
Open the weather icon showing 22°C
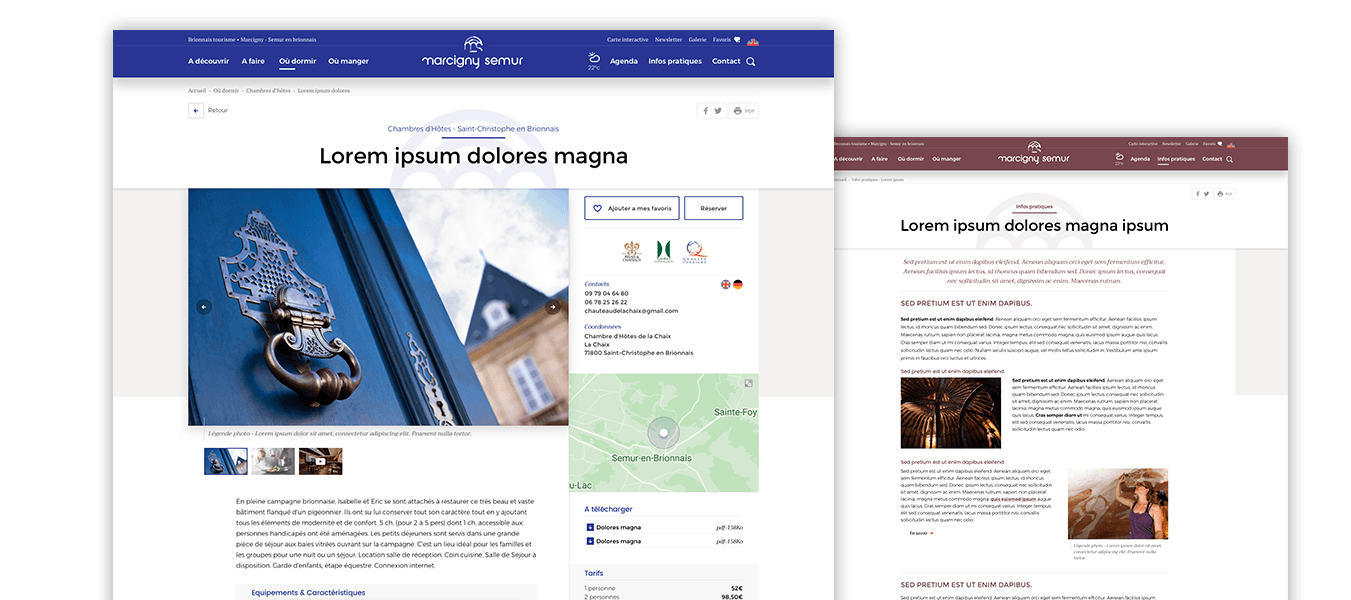(x=594, y=60)
